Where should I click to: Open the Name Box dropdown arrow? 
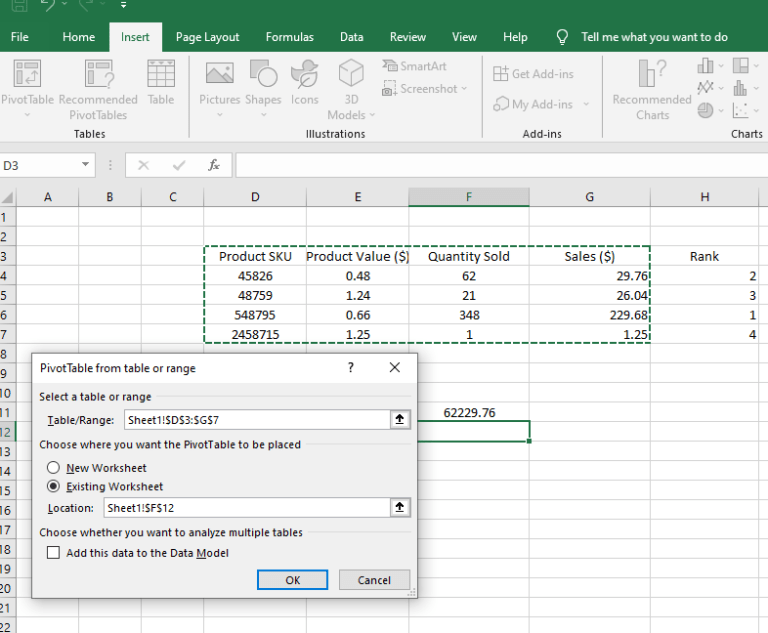coord(85,165)
